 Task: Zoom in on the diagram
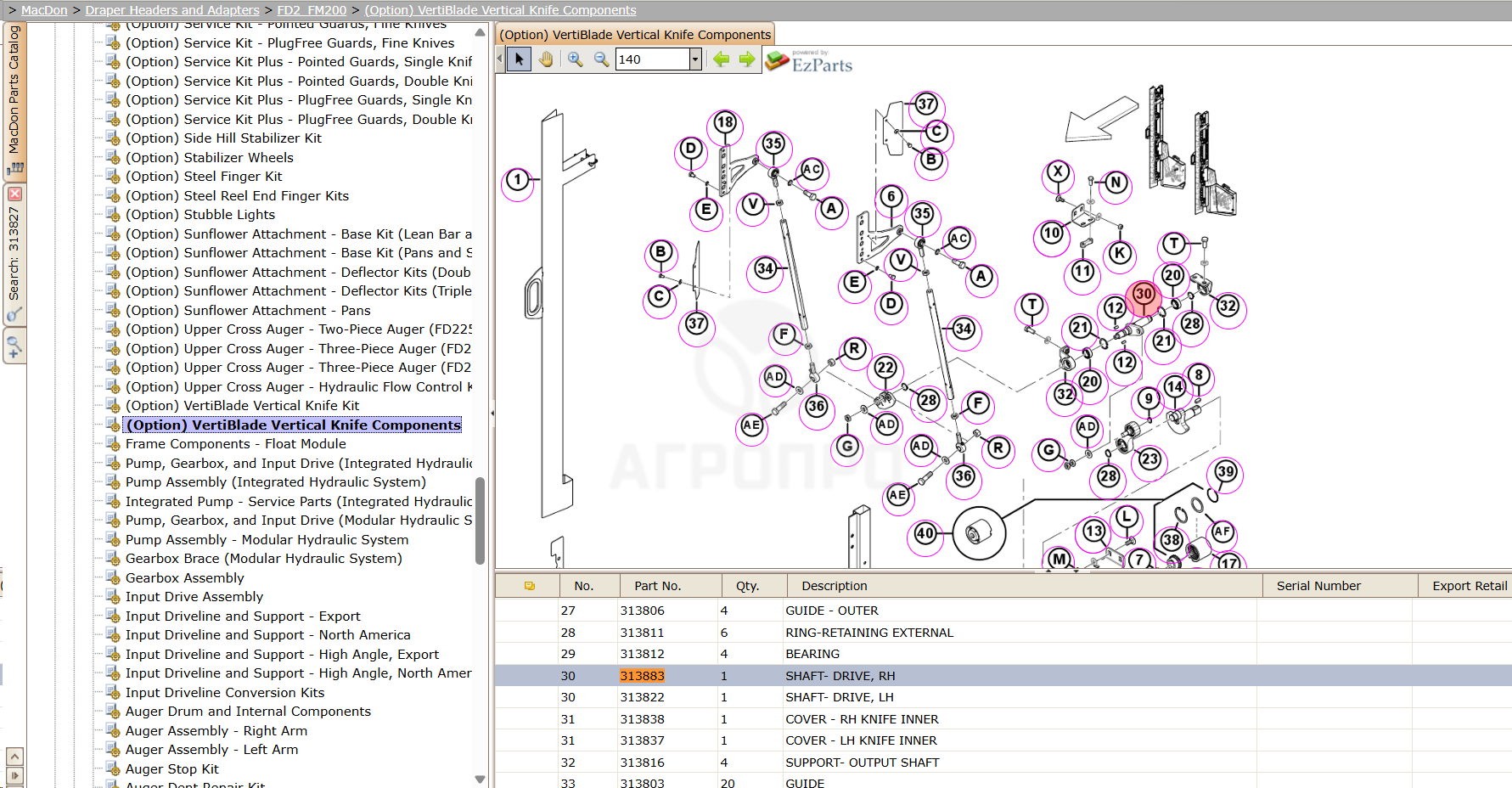point(576,59)
